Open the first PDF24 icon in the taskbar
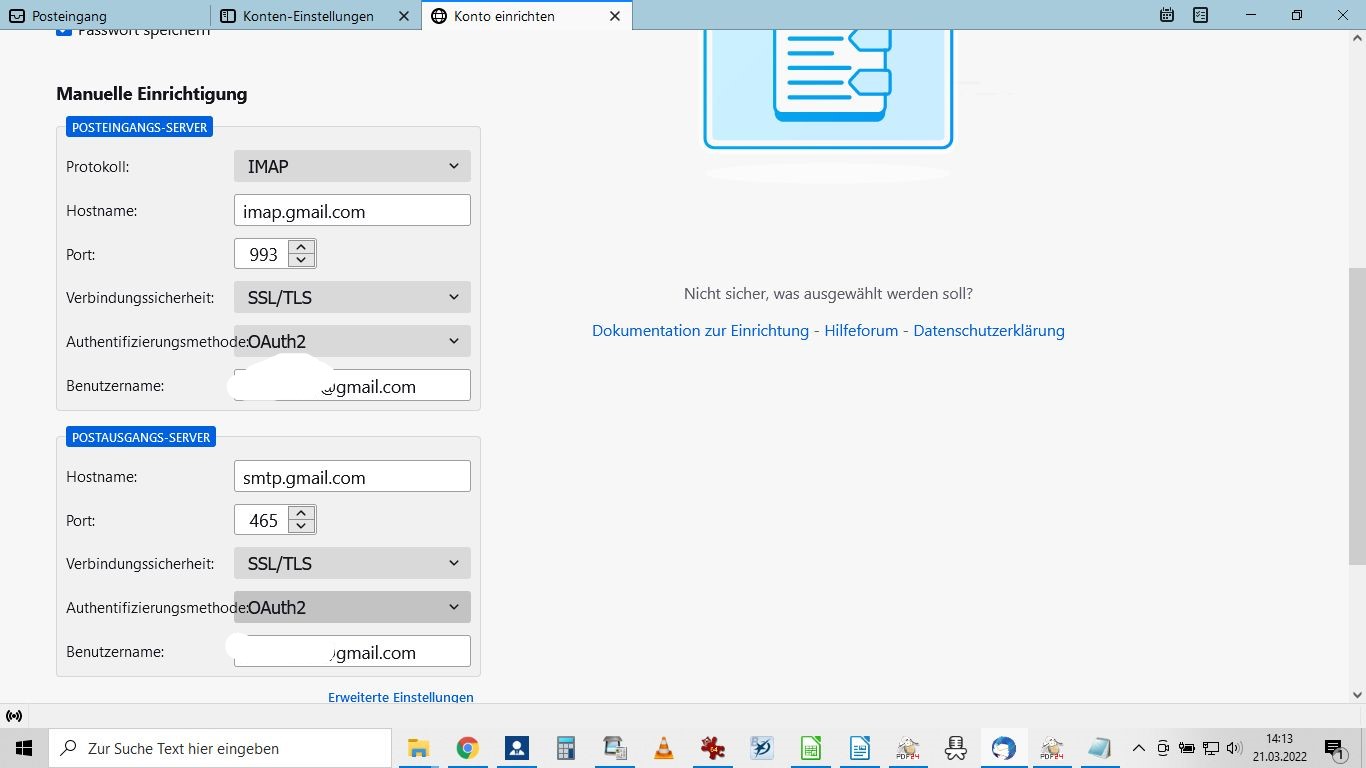Image resolution: width=1366 pixels, height=768 pixels. point(908,748)
